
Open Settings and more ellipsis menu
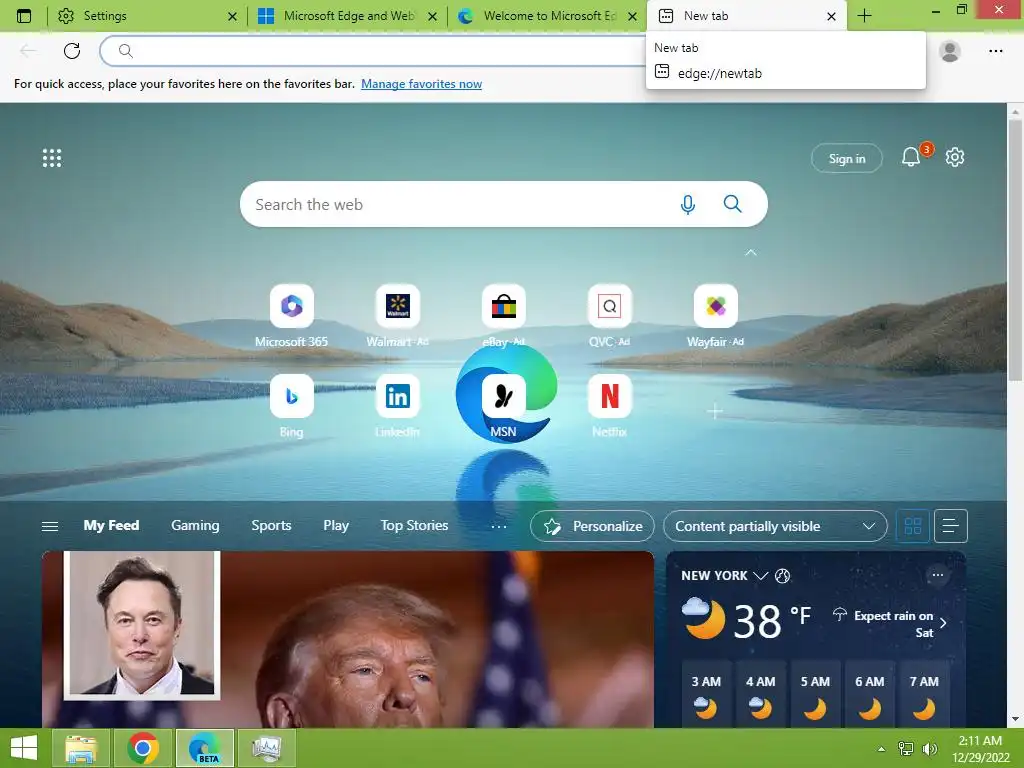click(x=995, y=51)
